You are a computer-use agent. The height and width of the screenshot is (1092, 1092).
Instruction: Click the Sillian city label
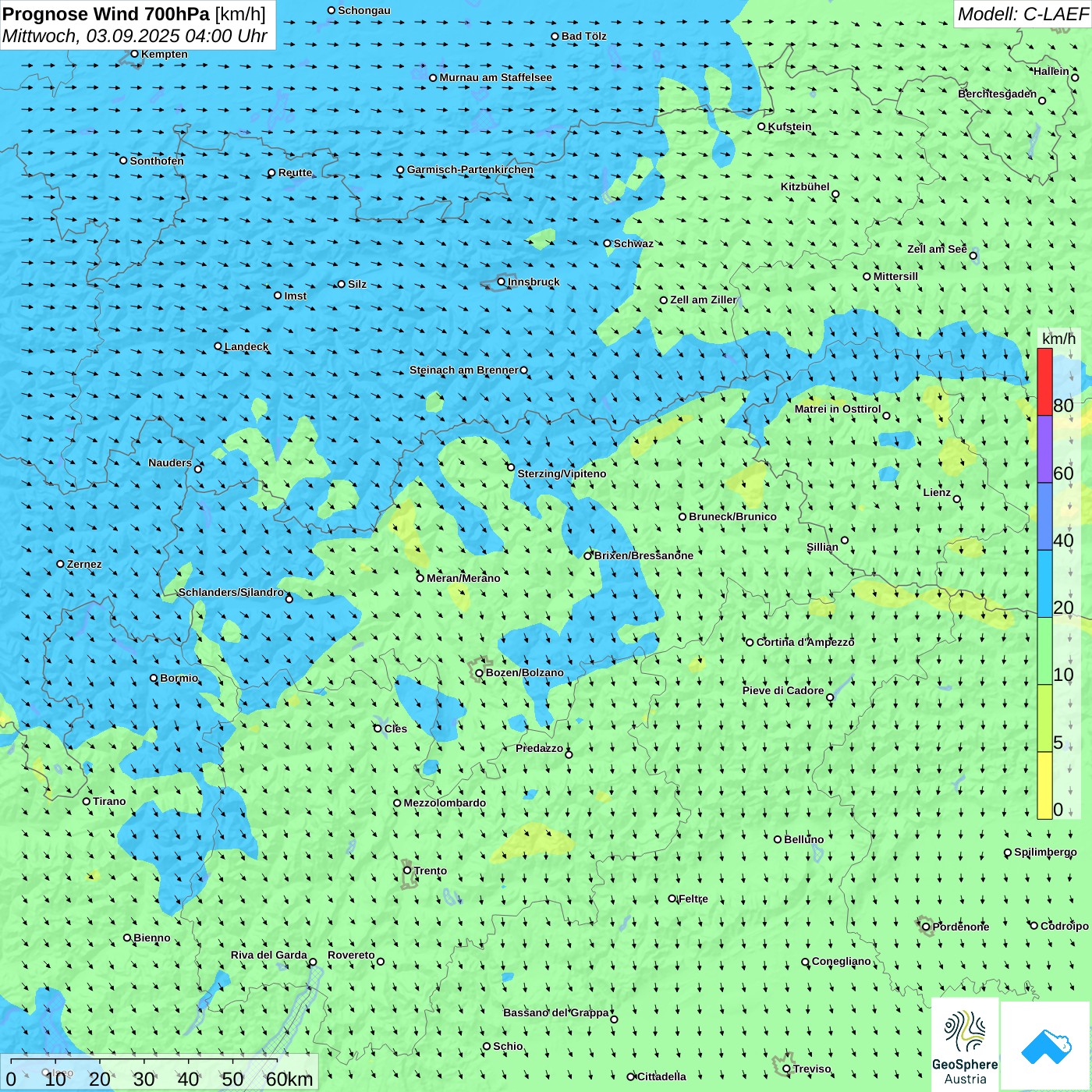(822, 547)
